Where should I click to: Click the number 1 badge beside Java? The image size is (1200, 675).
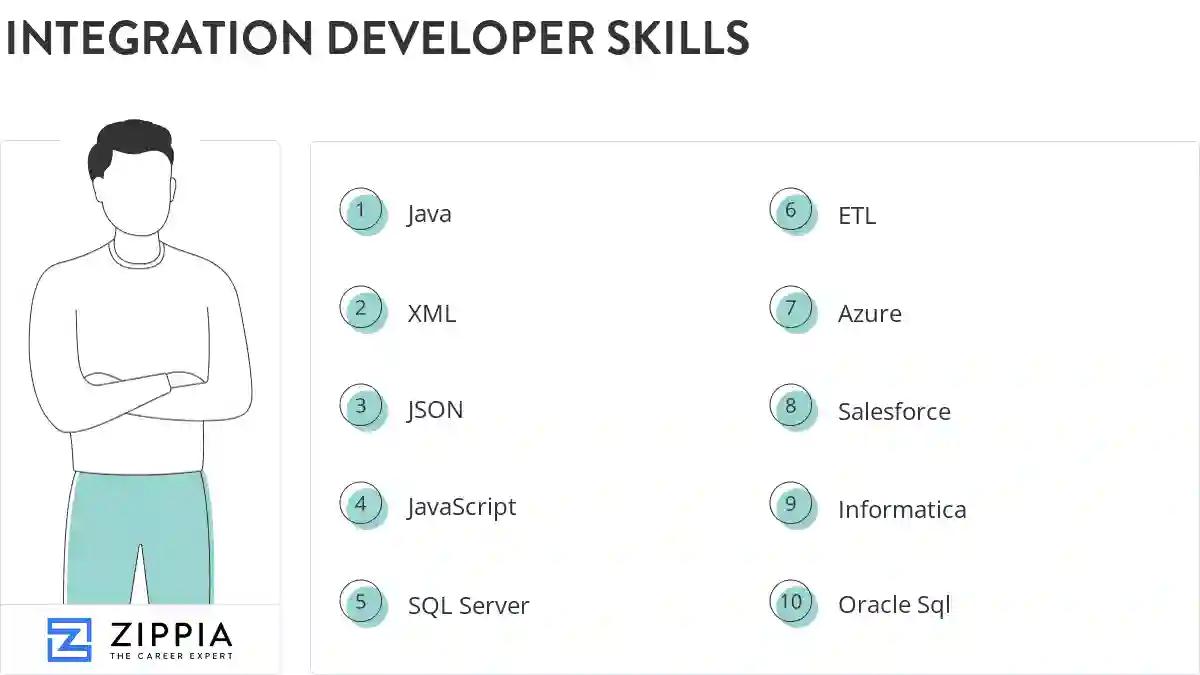click(361, 211)
